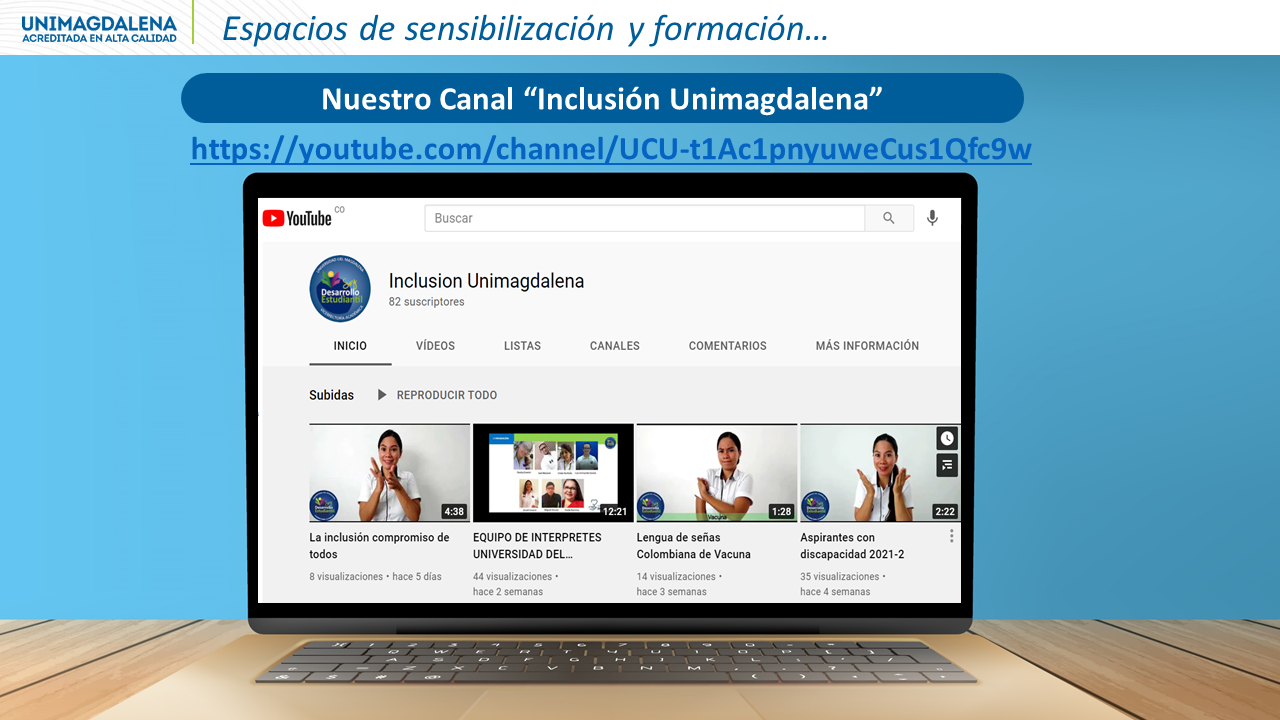The width and height of the screenshot is (1280, 720).
Task: Select the INICIO tab
Action: pyautogui.click(x=350, y=346)
